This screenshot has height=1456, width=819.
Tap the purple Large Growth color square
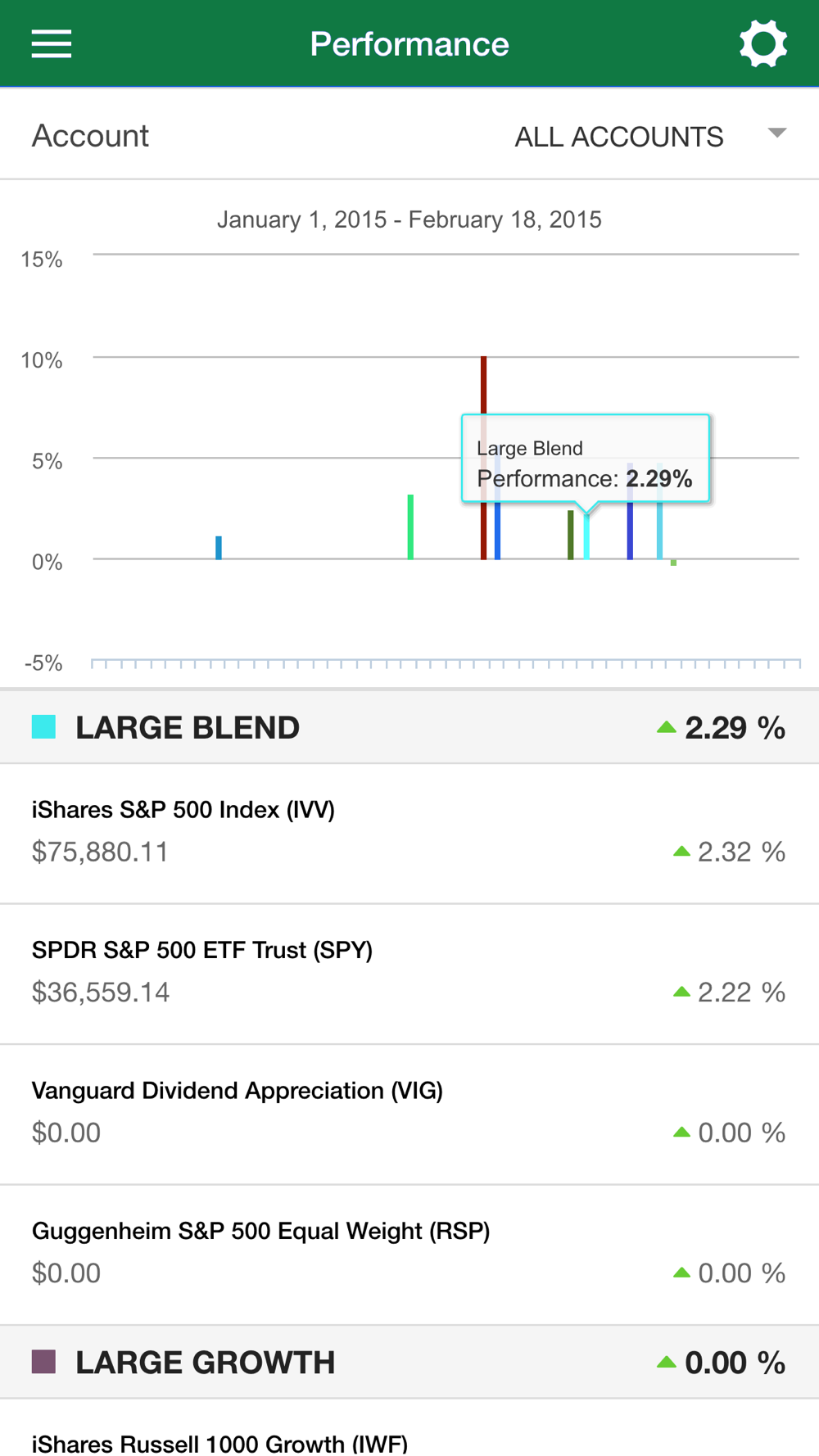43,1362
